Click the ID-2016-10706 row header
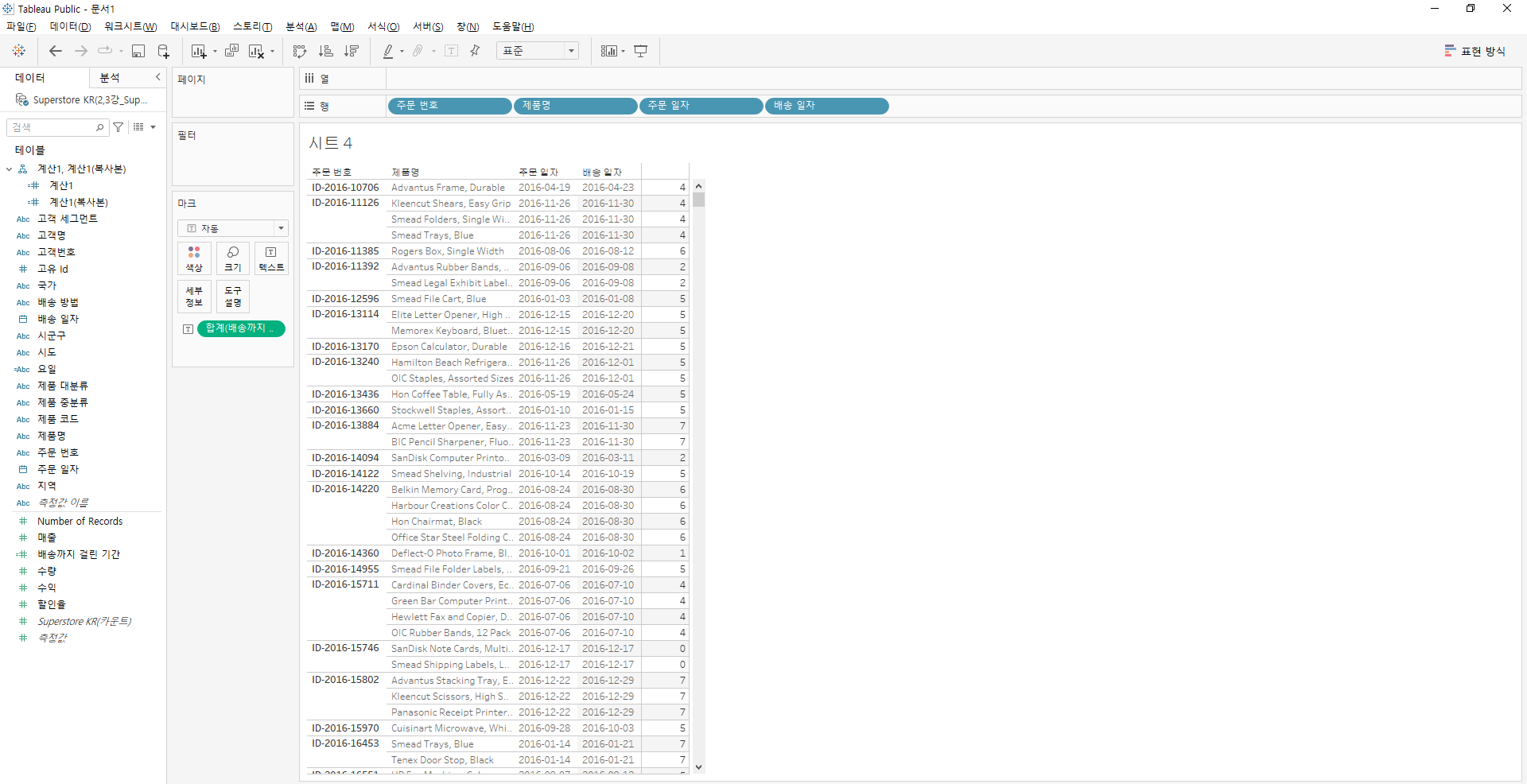This screenshot has width=1527, height=784. coord(345,188)
